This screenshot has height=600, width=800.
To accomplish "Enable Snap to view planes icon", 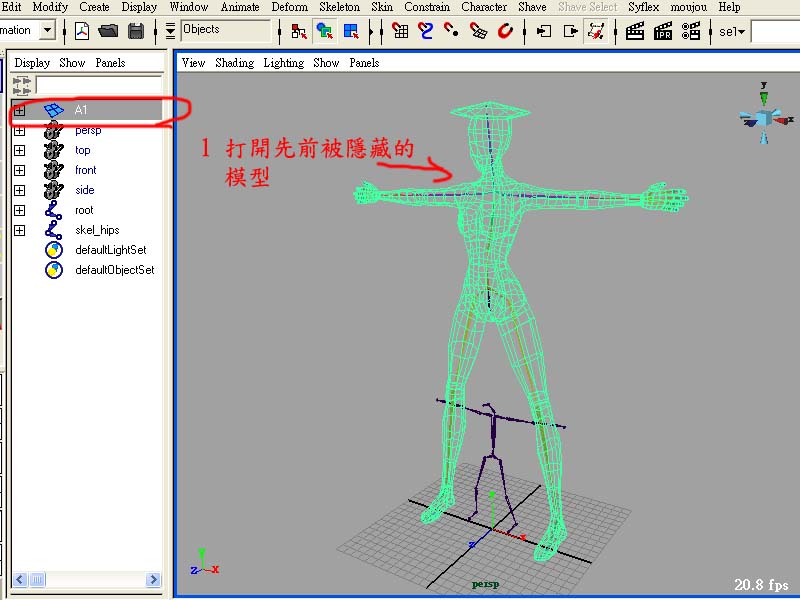I will 478,31.
